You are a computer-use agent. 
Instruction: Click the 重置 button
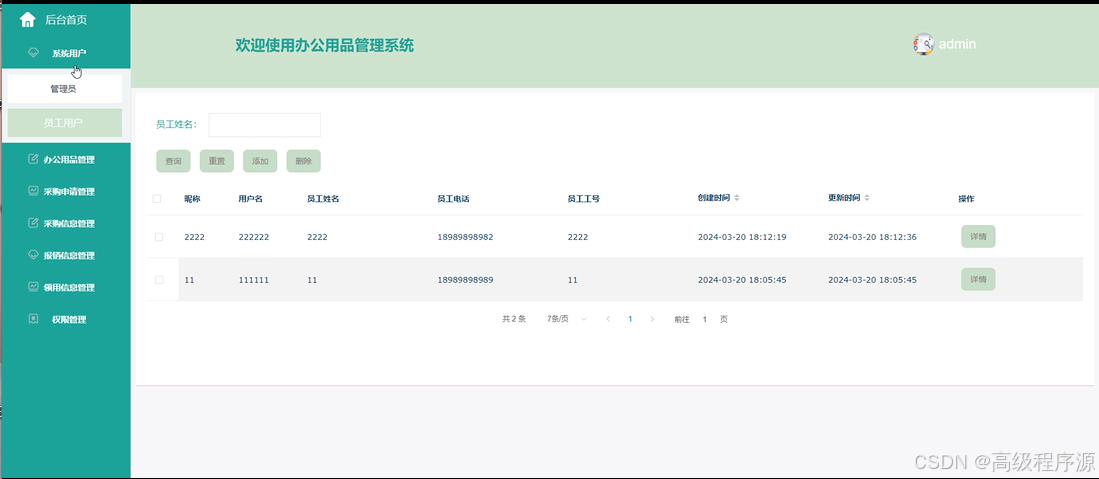coord(217,161)
